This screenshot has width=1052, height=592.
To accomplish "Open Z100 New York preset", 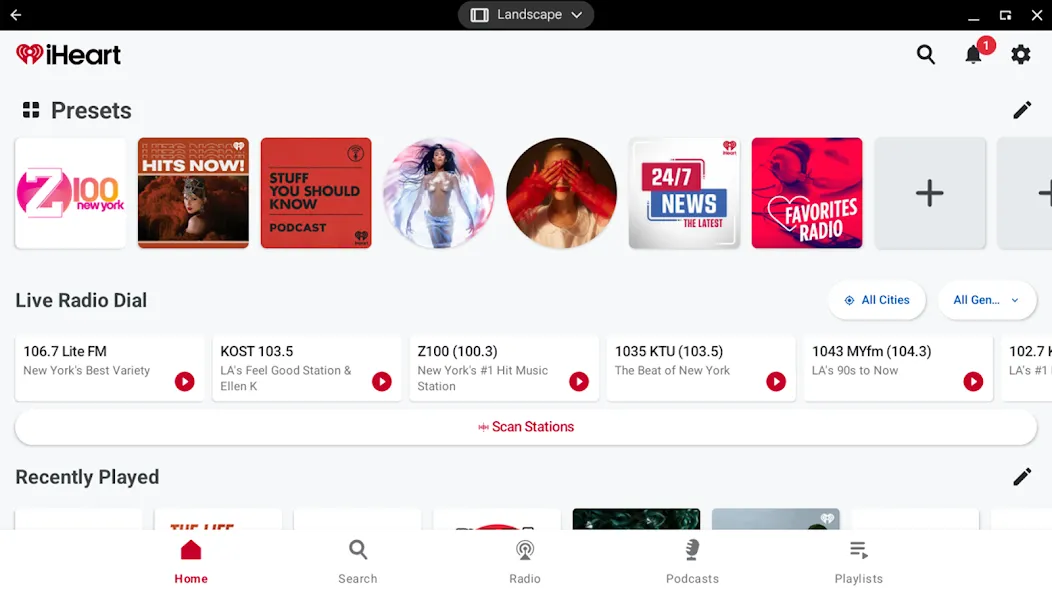I will click(70, 193).
